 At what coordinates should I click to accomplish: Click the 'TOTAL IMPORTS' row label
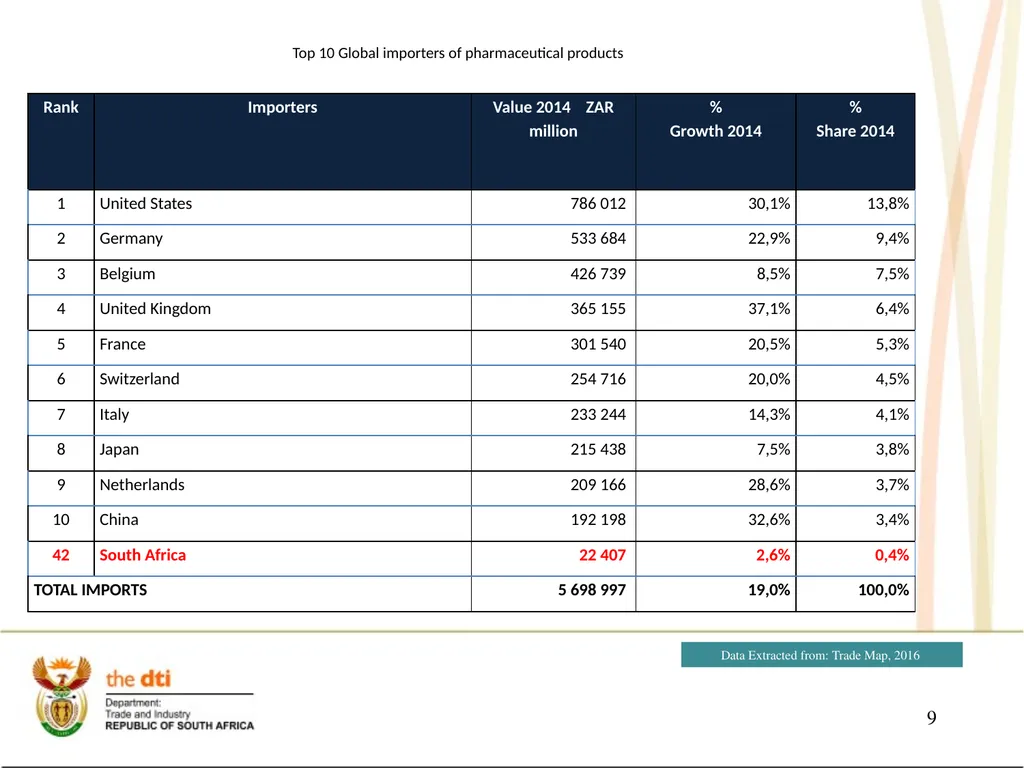(90, 590)
